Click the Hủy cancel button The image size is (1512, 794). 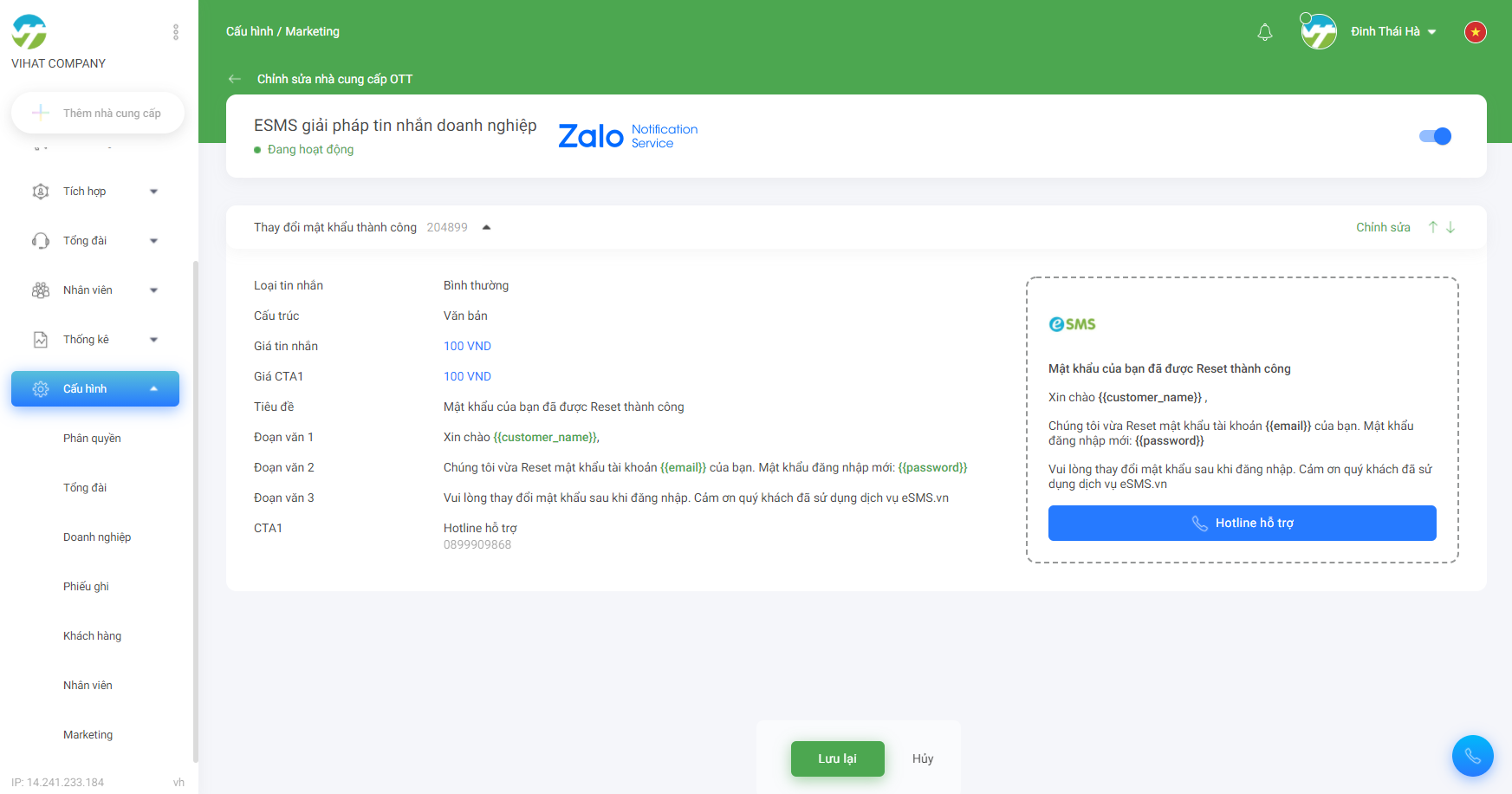click(923, 758)
